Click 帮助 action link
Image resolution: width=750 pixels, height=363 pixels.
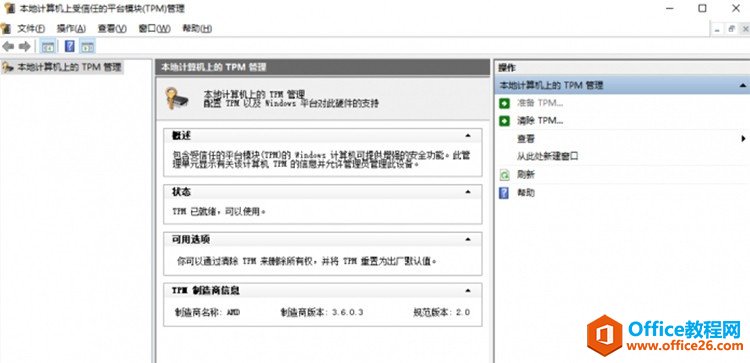point(526,193)
